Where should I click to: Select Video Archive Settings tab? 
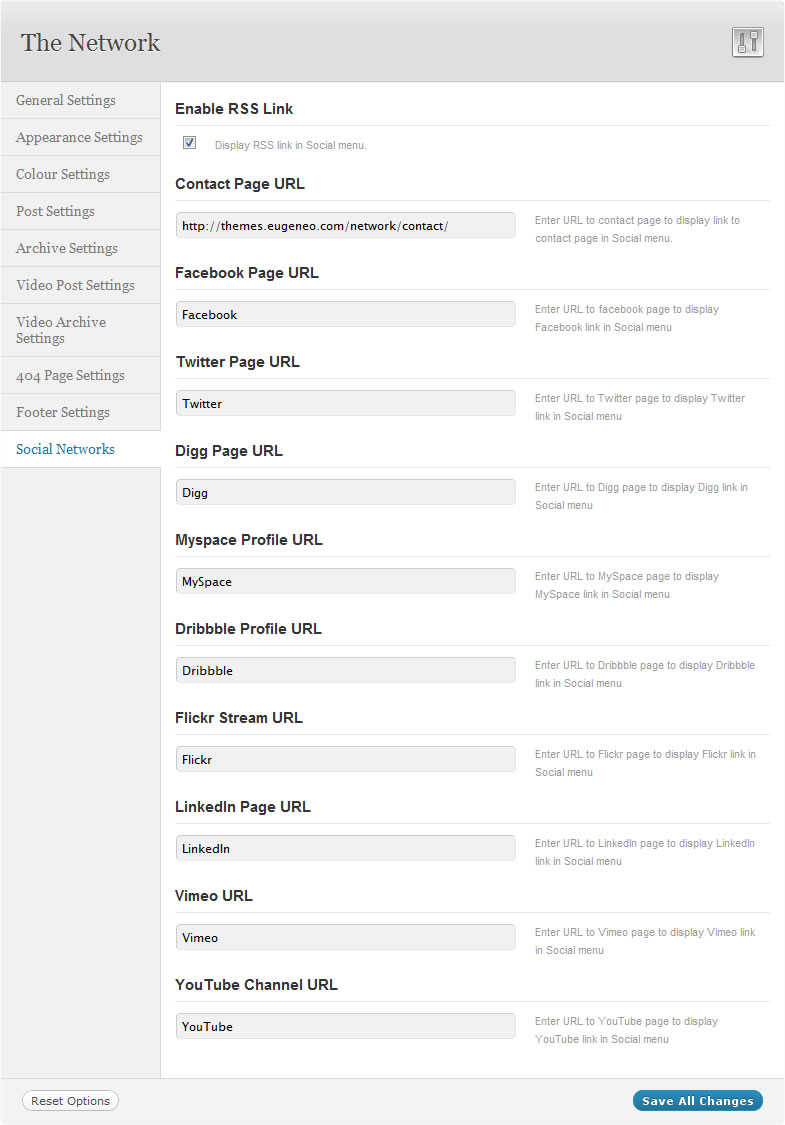[61, 330]
